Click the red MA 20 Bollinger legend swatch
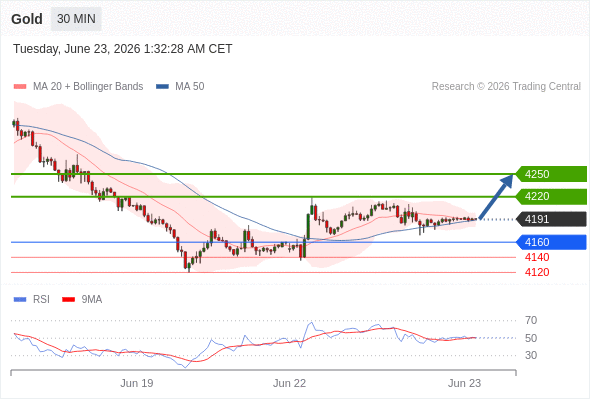 [20, 87]
